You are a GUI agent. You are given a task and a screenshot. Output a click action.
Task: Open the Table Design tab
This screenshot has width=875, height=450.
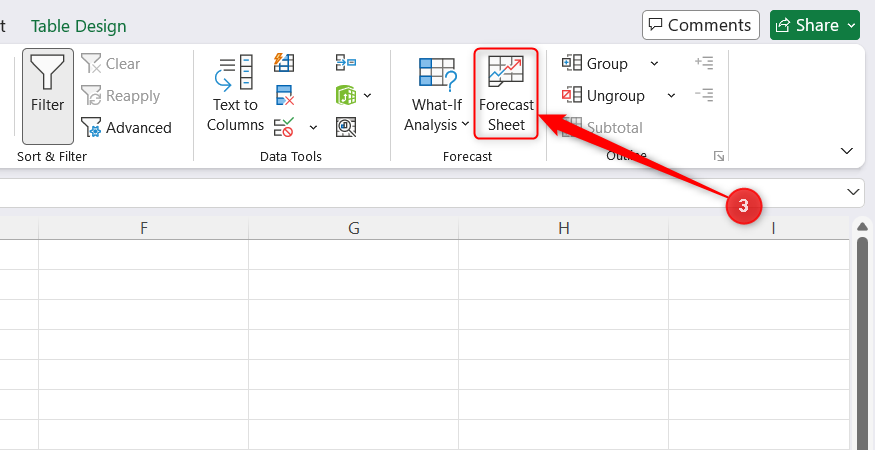click(x=79, y=26)
